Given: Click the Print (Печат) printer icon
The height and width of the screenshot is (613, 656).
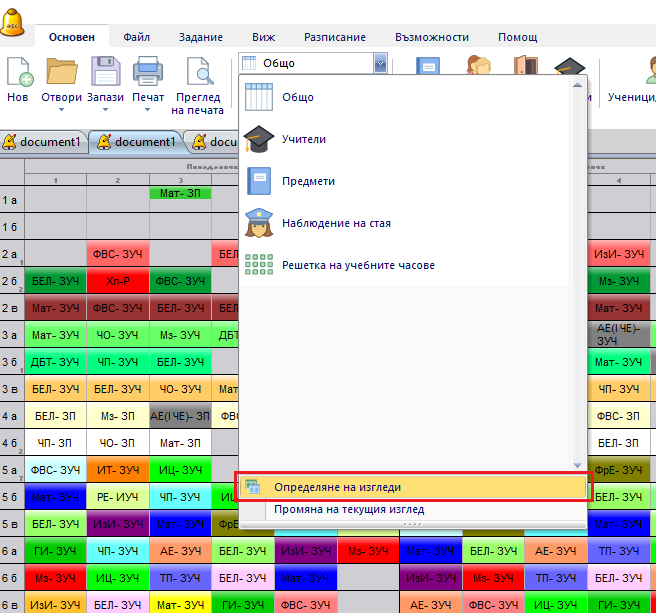Looking at the screenshot, I should [x=148, y=73].
